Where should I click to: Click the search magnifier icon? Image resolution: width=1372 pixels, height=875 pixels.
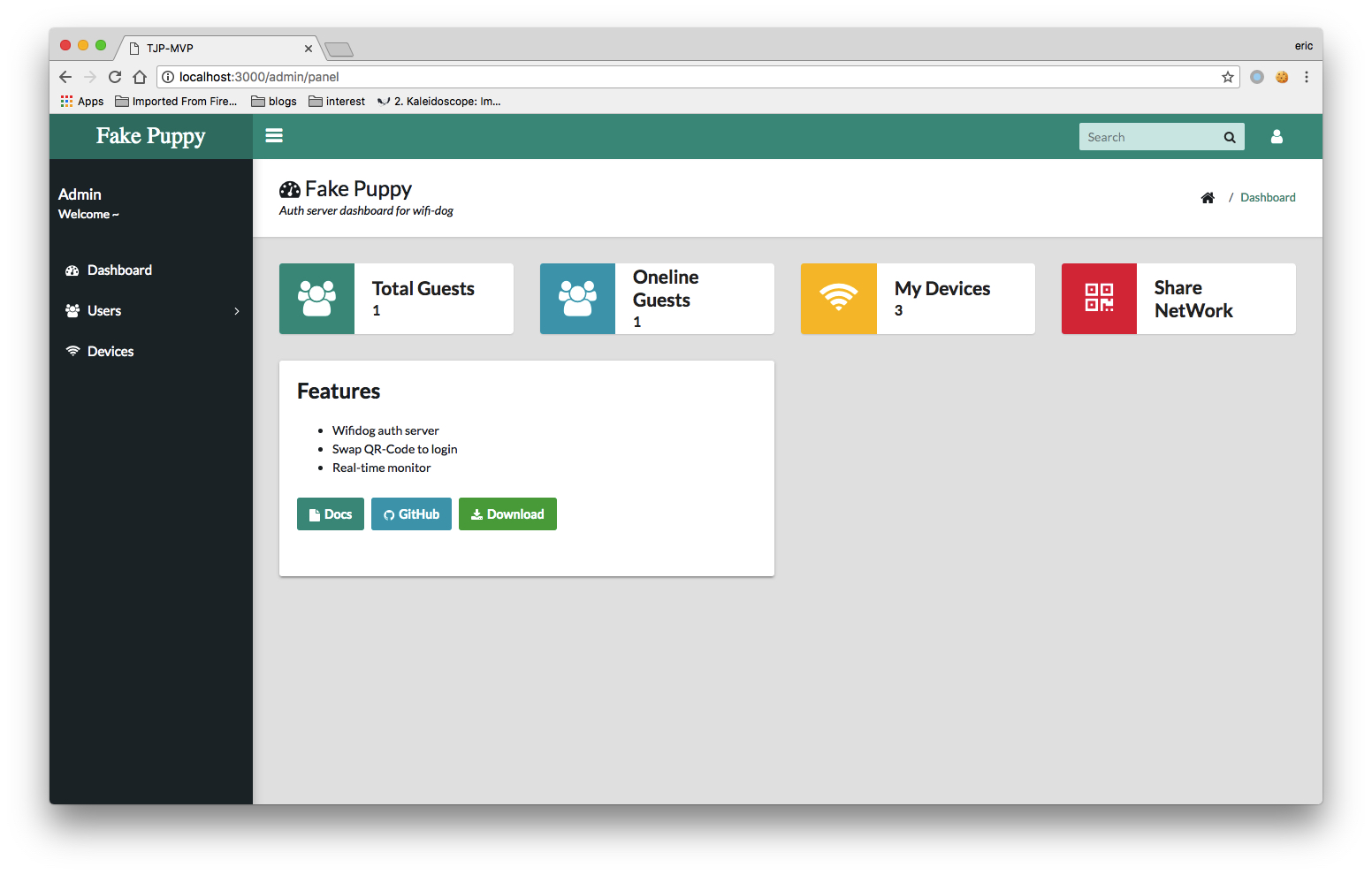(x=1230, y=137)
